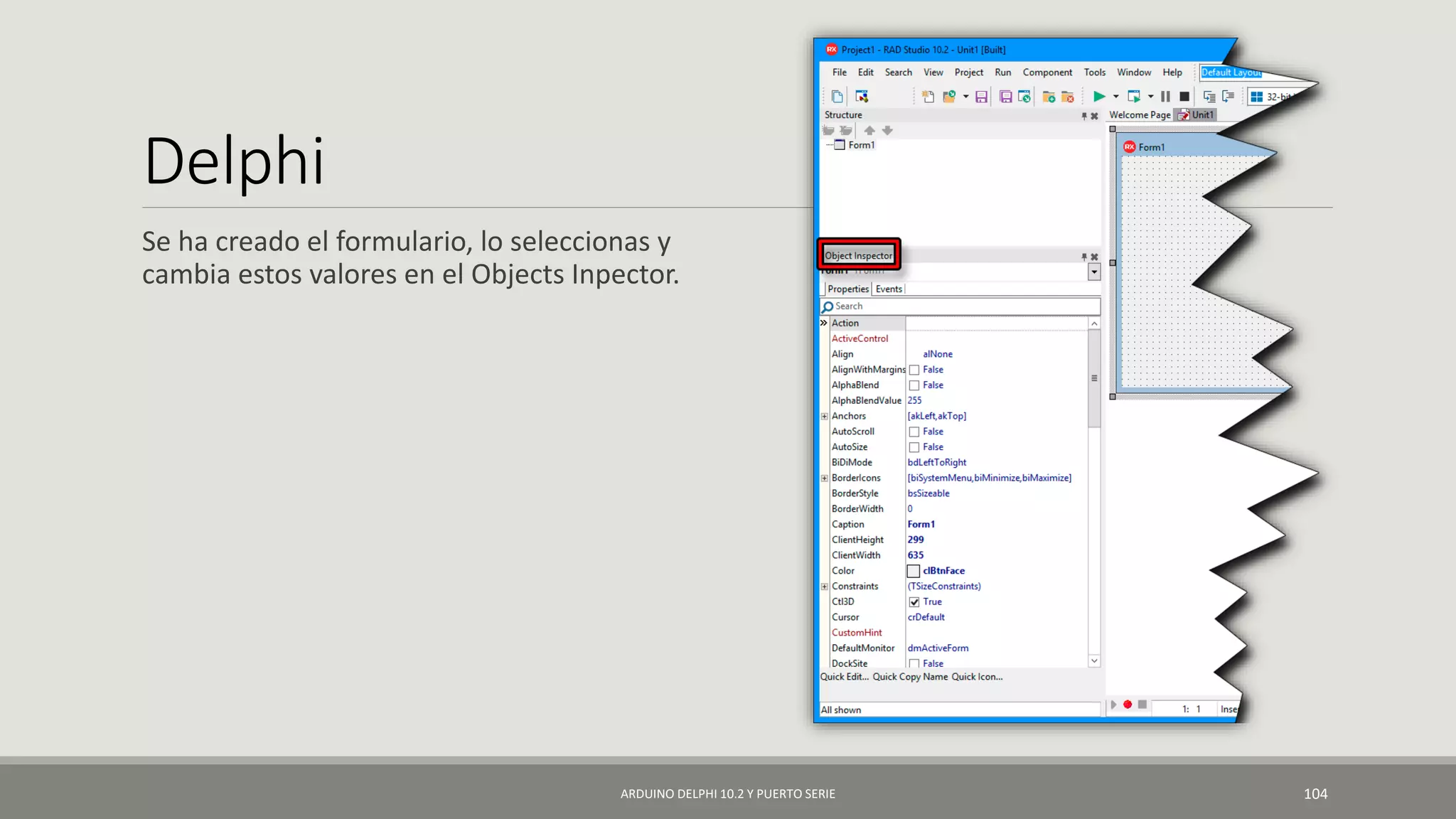
Task: Close the Object Inspector panel
Action: pyautogui.click(x=1095, y=257)
